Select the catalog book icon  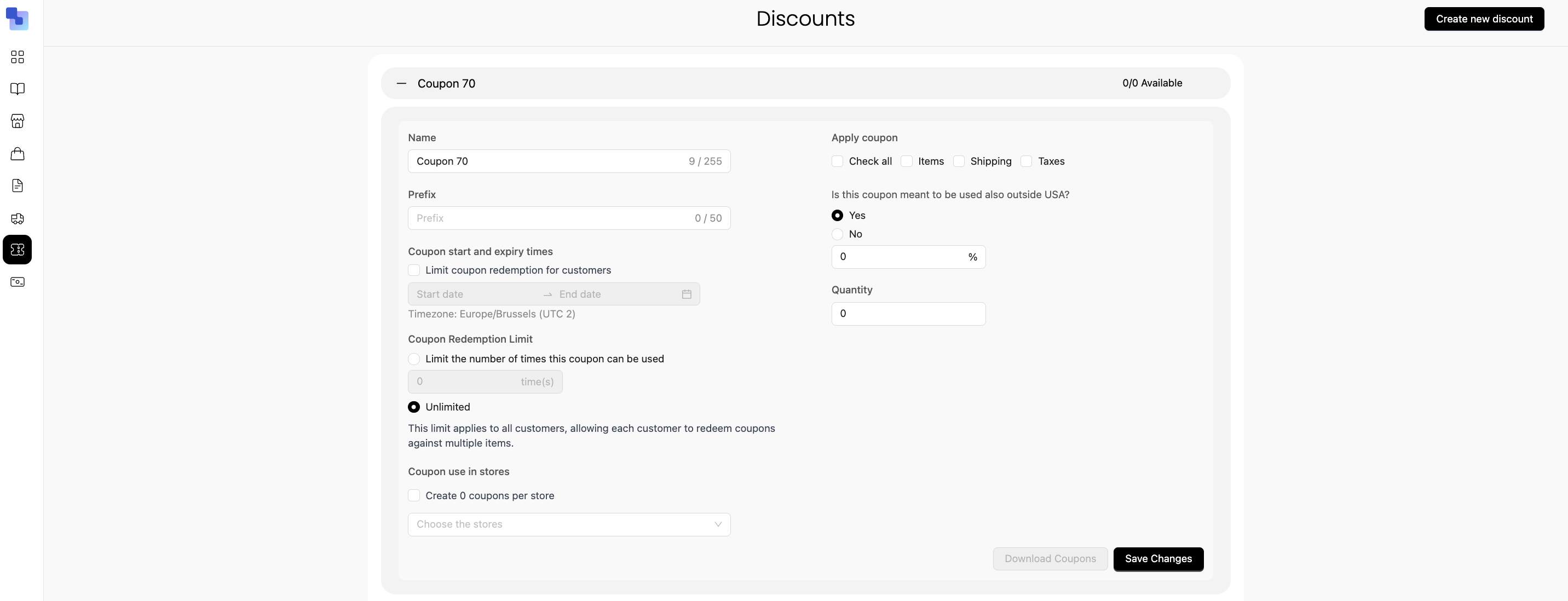(x=18, y=89)
